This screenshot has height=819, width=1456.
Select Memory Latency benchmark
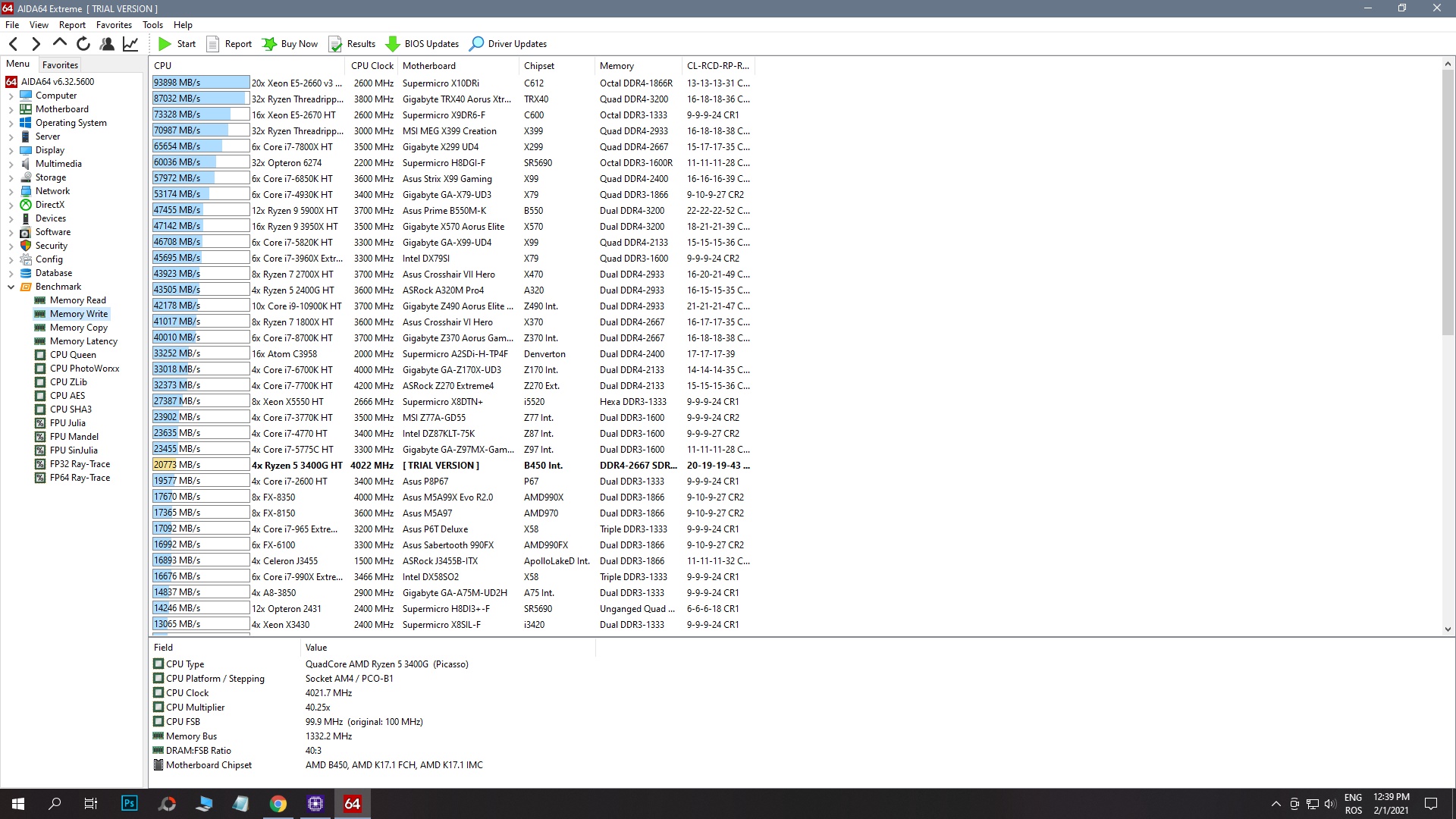[x=83, y=341]
